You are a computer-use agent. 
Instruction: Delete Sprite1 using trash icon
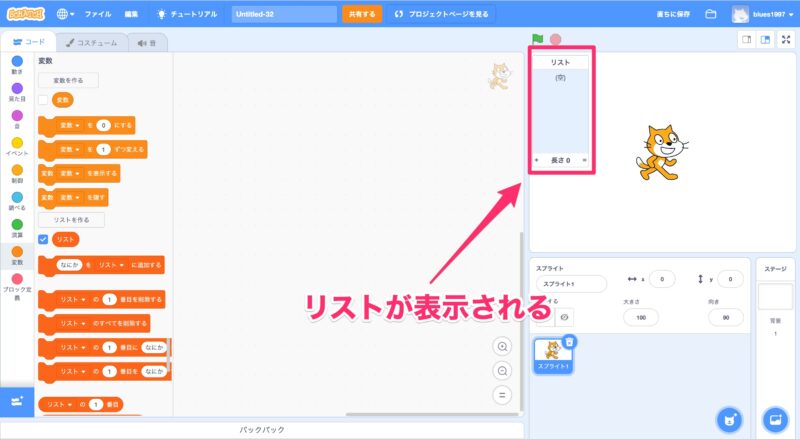(x=569, y=341)
